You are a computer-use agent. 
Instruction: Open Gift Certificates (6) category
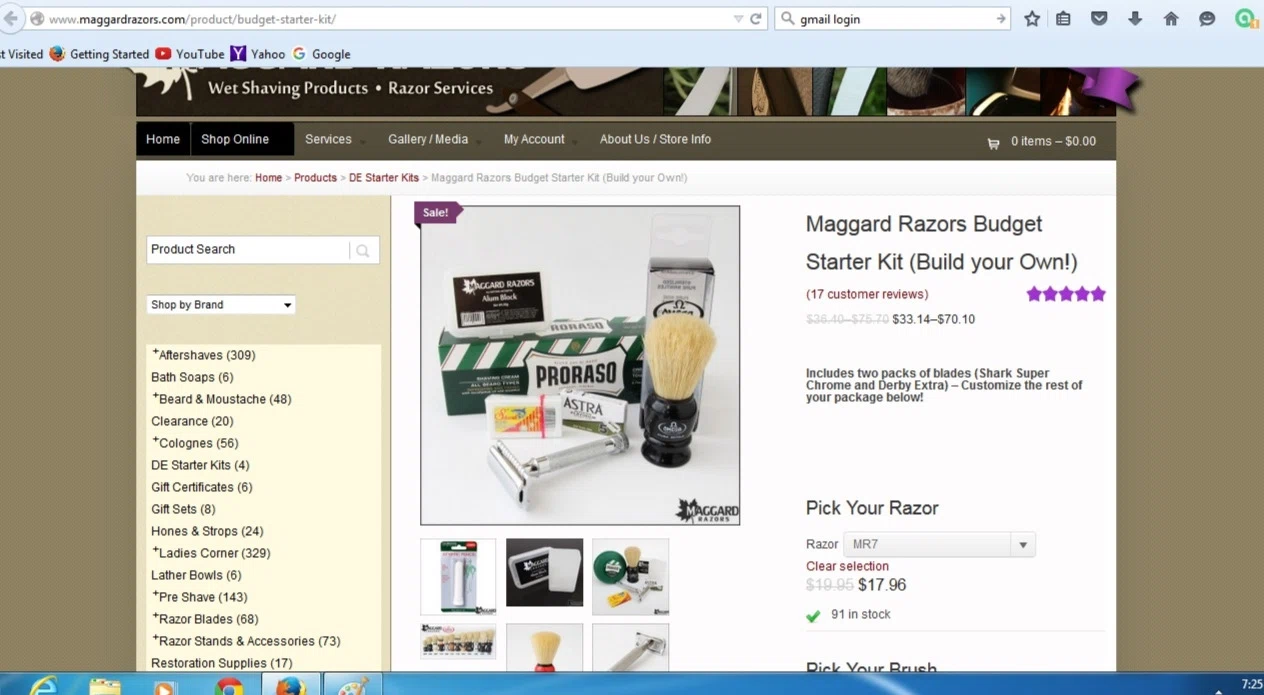(x=202, y=487)
